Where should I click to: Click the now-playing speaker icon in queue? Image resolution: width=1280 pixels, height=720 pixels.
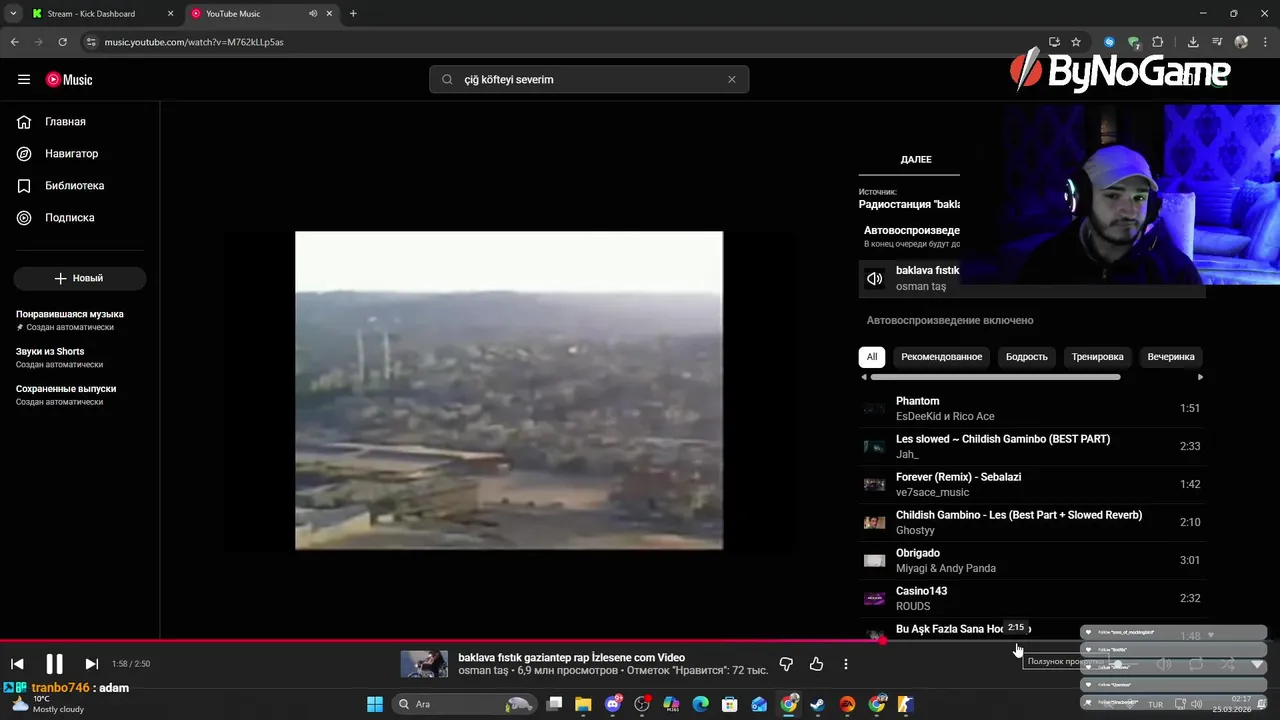click(875, 279)
